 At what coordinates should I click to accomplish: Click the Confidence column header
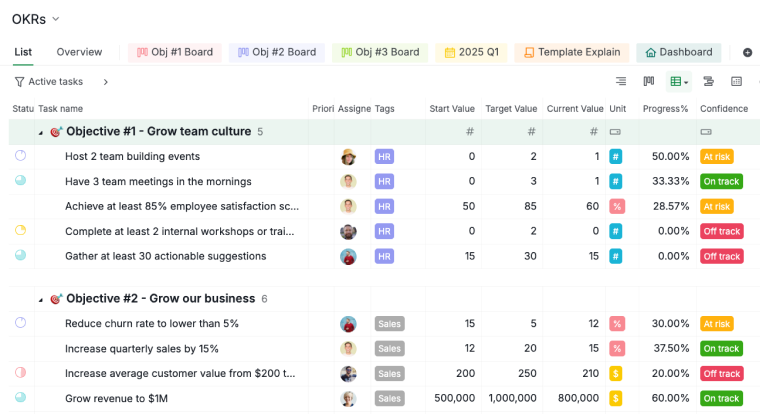724,109
